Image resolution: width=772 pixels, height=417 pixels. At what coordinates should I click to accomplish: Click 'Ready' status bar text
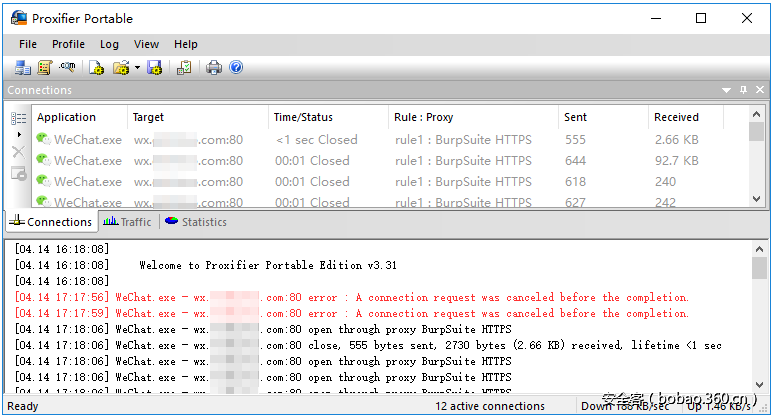[x=23, y=406]
